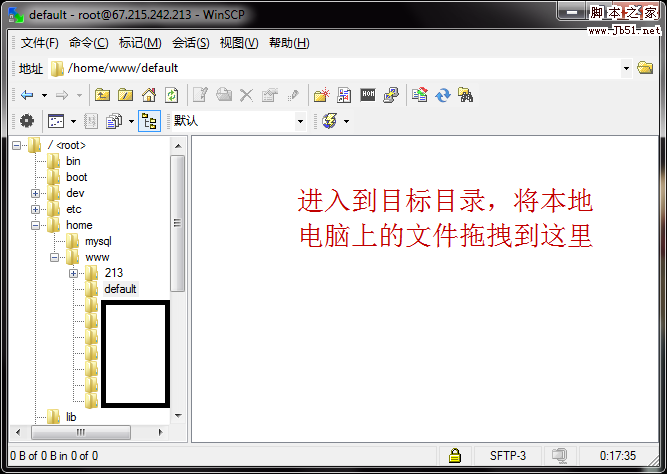Viewport: 667px width, 474px height.
Task: Click the stacked documents copy icon
Action: pos(114,121)
